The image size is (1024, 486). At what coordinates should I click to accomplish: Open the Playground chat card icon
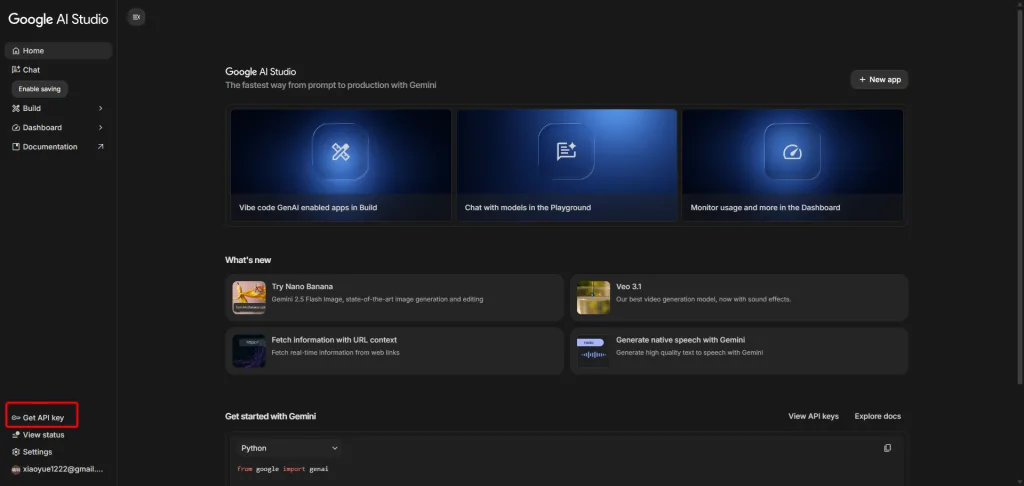pos(566,152)
